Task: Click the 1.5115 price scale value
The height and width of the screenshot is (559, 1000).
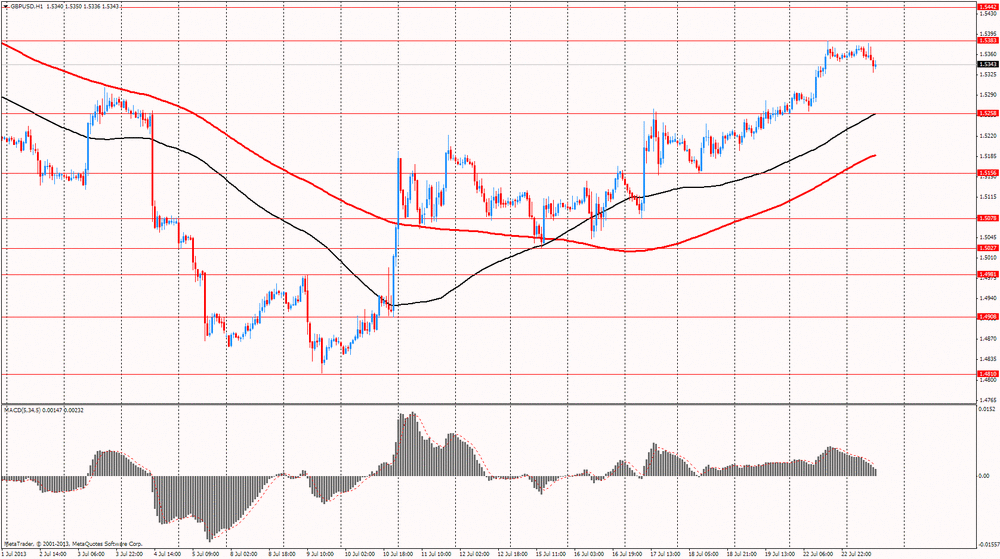Action: [988, 197]
